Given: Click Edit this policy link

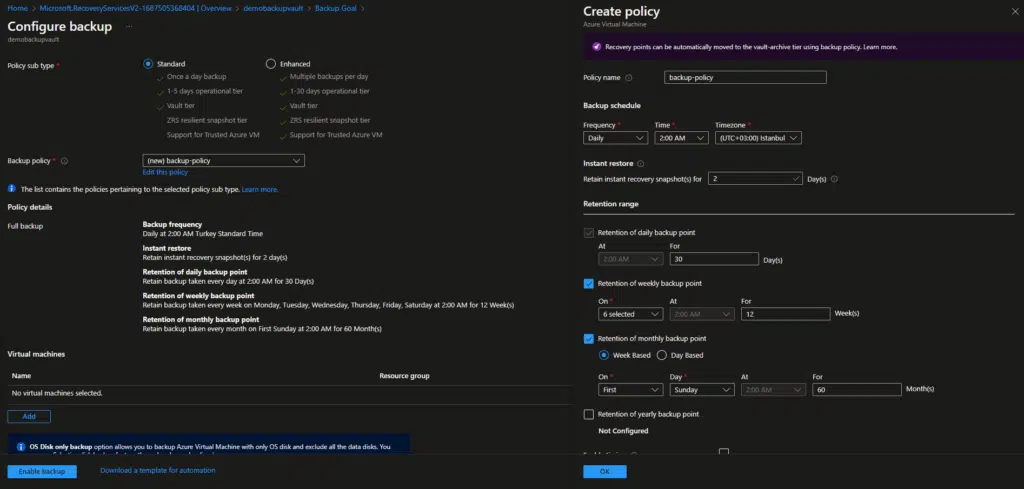Looking at the screenshot, I should (165, 172).
